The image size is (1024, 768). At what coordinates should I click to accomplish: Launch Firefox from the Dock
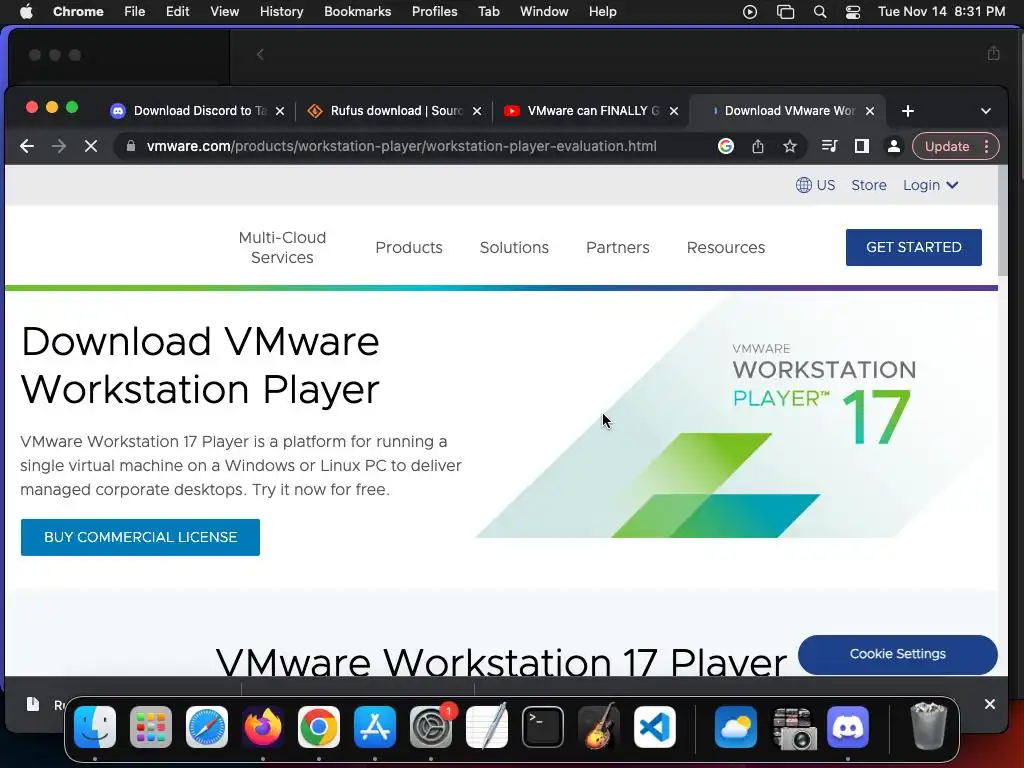(263, 727)
